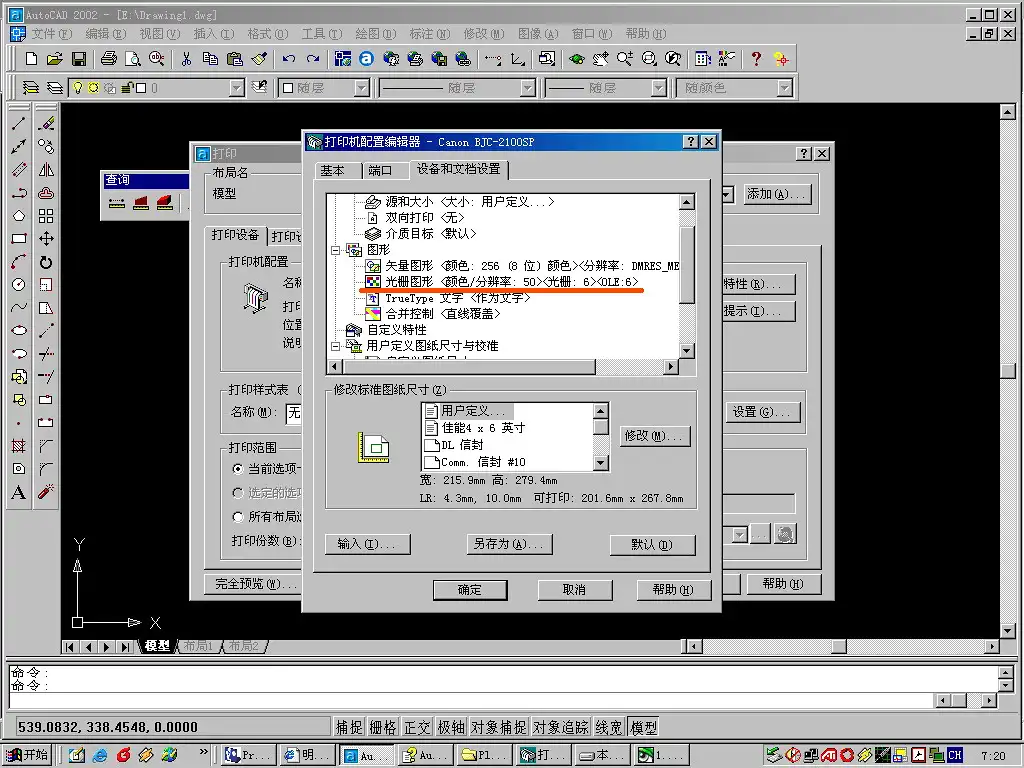Image resolution: width=1024 pixels, height=768 pixels.
Task: Click the Internet Explorer quick launch icon
Action: click(100, 755)
